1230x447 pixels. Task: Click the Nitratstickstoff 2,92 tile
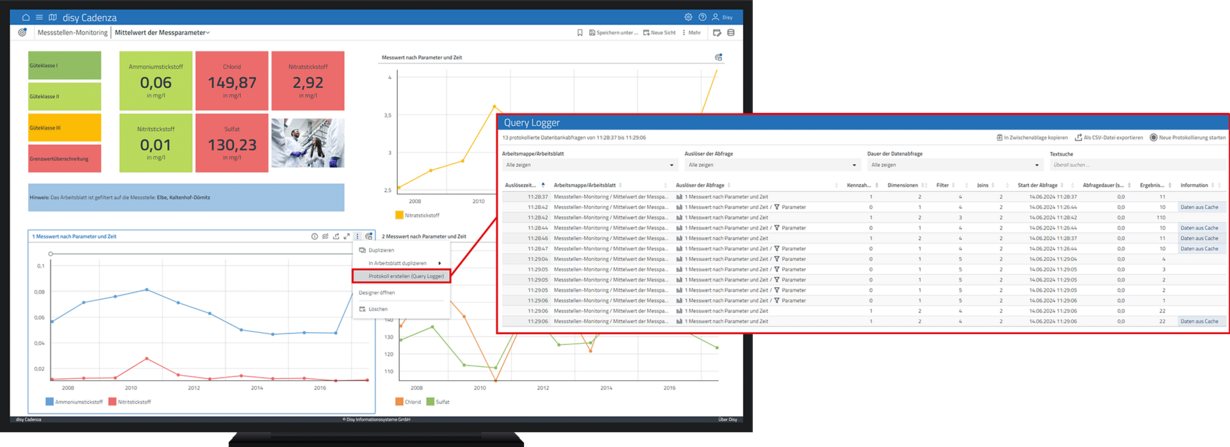pos(307,81)
